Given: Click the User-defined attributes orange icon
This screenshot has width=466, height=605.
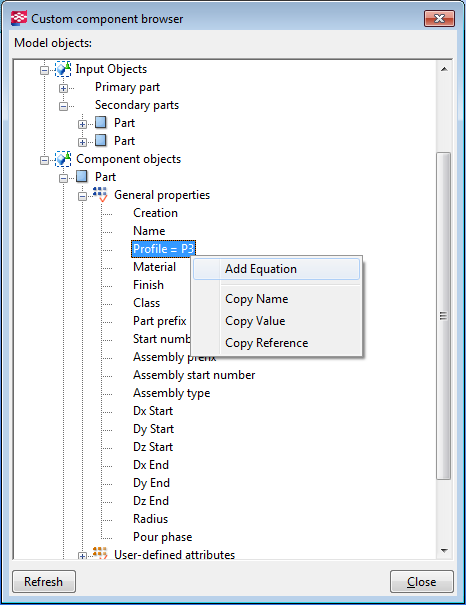Looking at the screenshot, I should point(100,553).
